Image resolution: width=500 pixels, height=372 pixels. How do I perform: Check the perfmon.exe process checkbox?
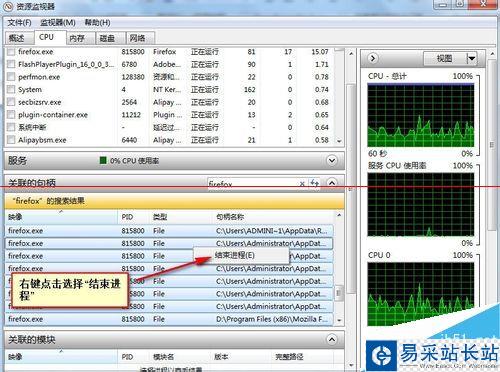coord(11,77)
